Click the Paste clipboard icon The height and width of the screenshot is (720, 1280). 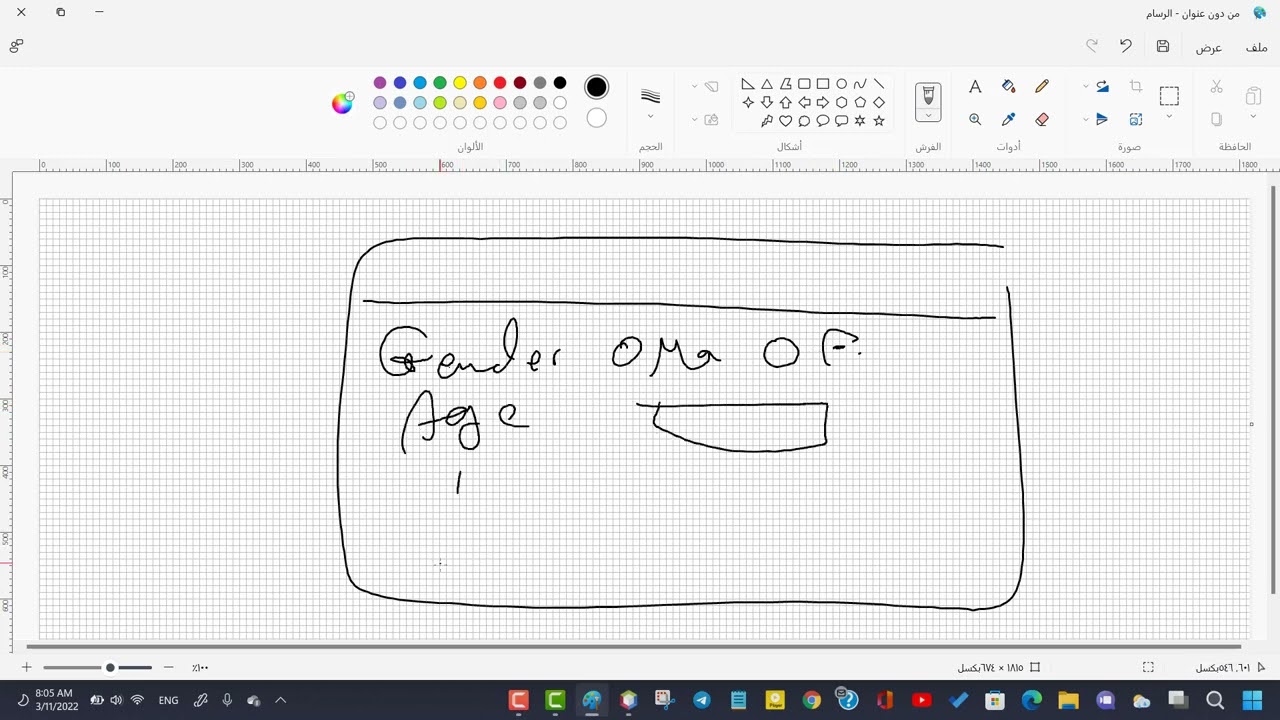click(x=1253, y=96)
